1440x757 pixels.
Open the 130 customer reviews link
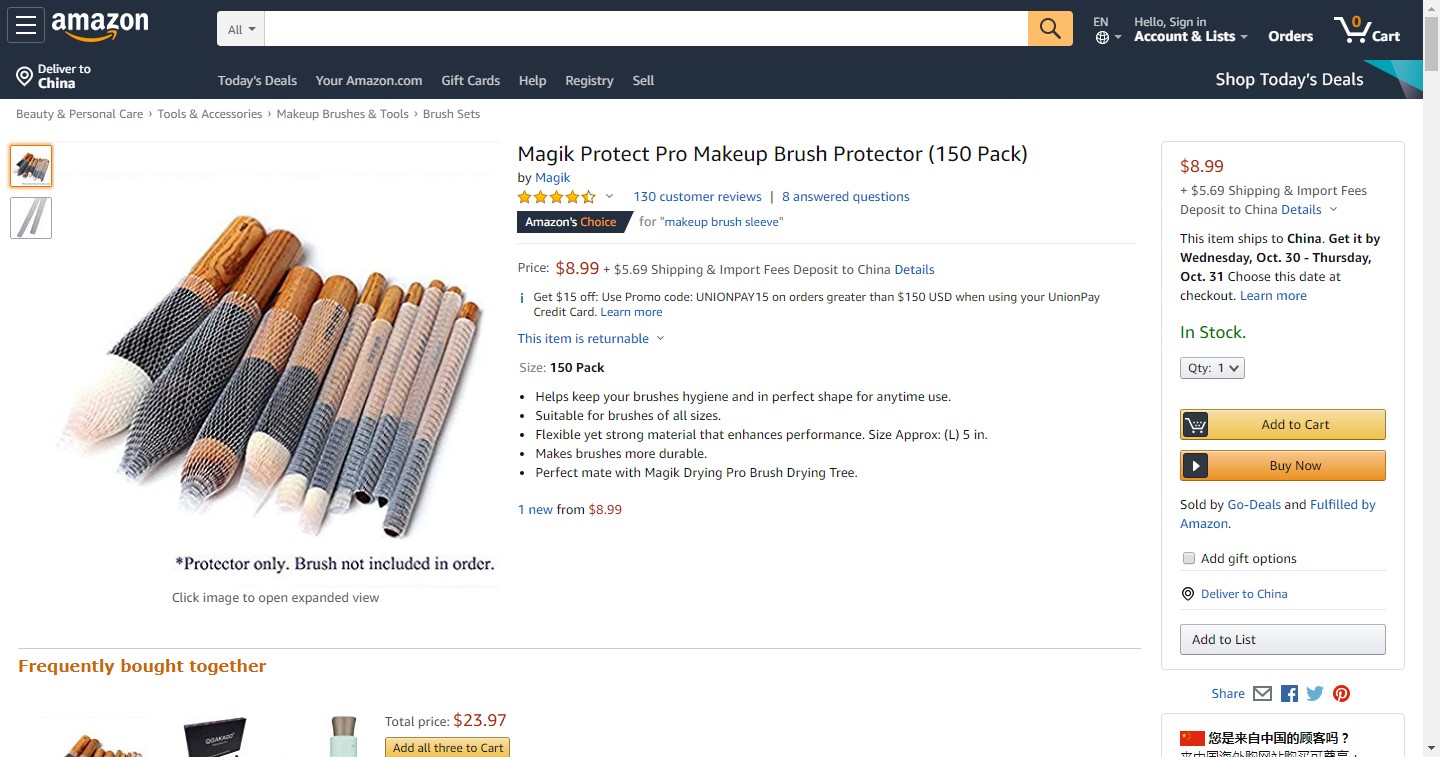(697, 196)
